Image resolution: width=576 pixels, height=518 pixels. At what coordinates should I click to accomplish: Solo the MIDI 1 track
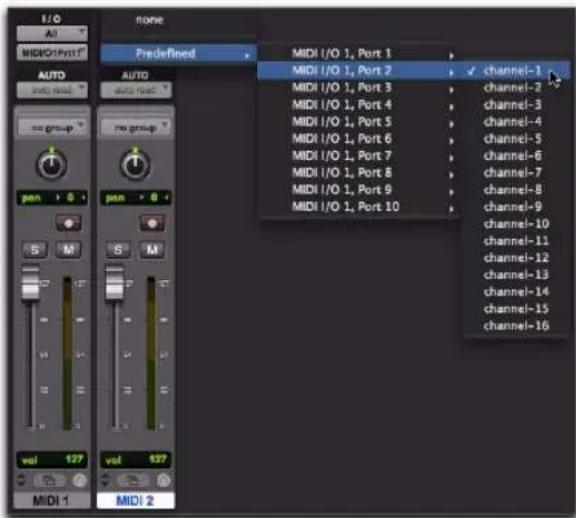(35, 250)
